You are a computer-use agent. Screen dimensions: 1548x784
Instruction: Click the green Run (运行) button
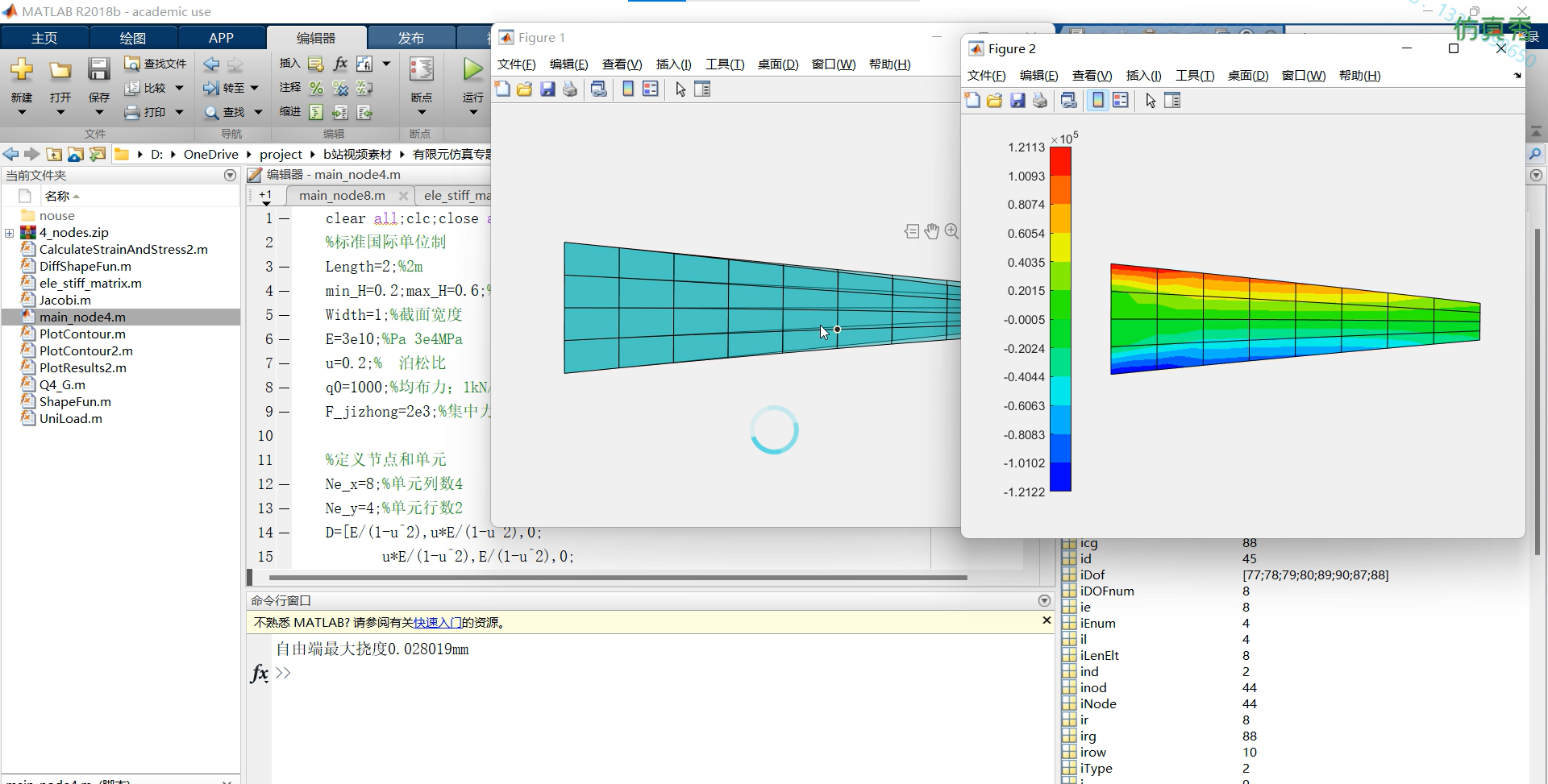pyautogui.click(x=472, y=70)
